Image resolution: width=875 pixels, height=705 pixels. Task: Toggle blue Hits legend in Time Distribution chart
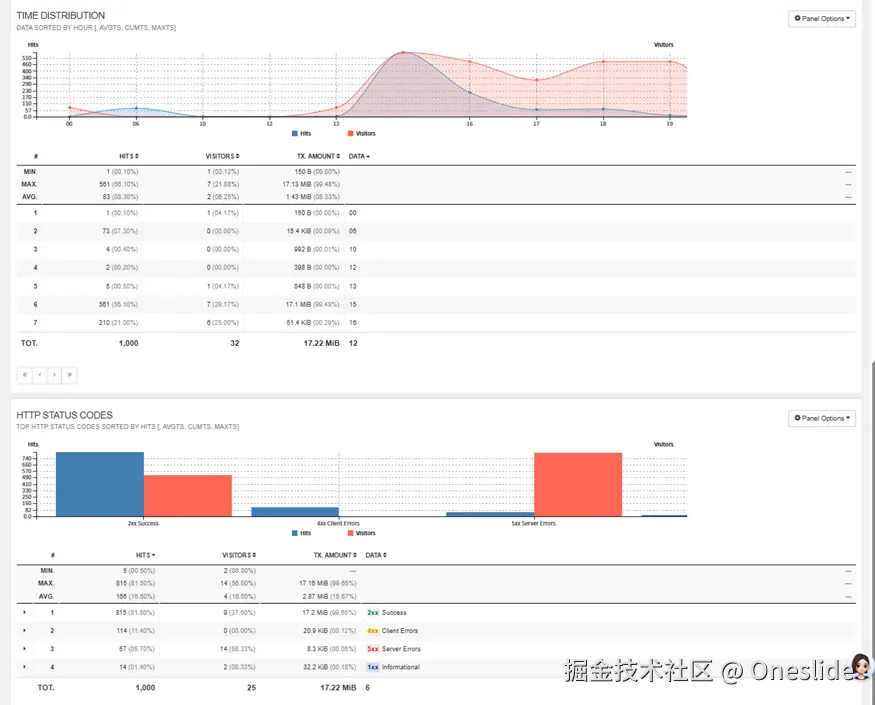point(301,133)
